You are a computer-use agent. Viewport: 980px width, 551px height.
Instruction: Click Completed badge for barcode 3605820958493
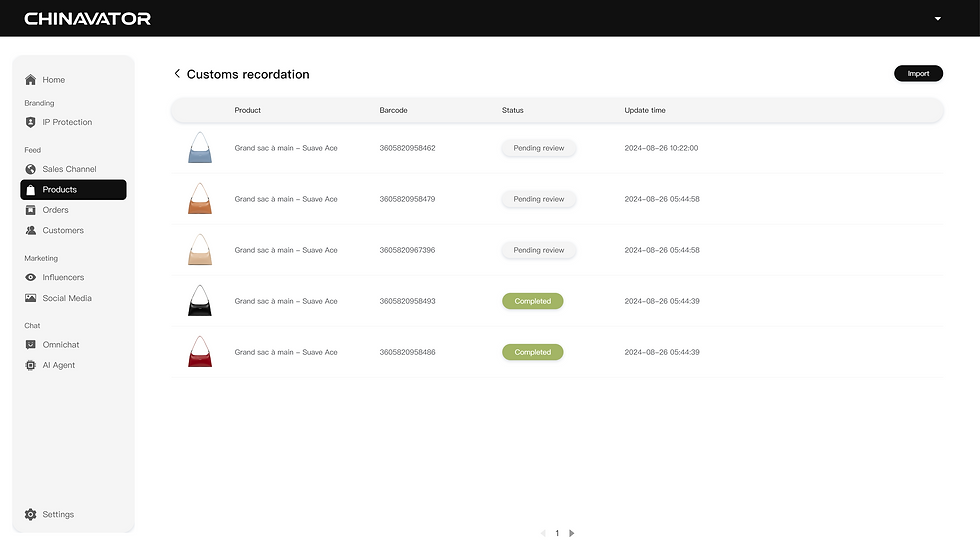click(532, 301)
